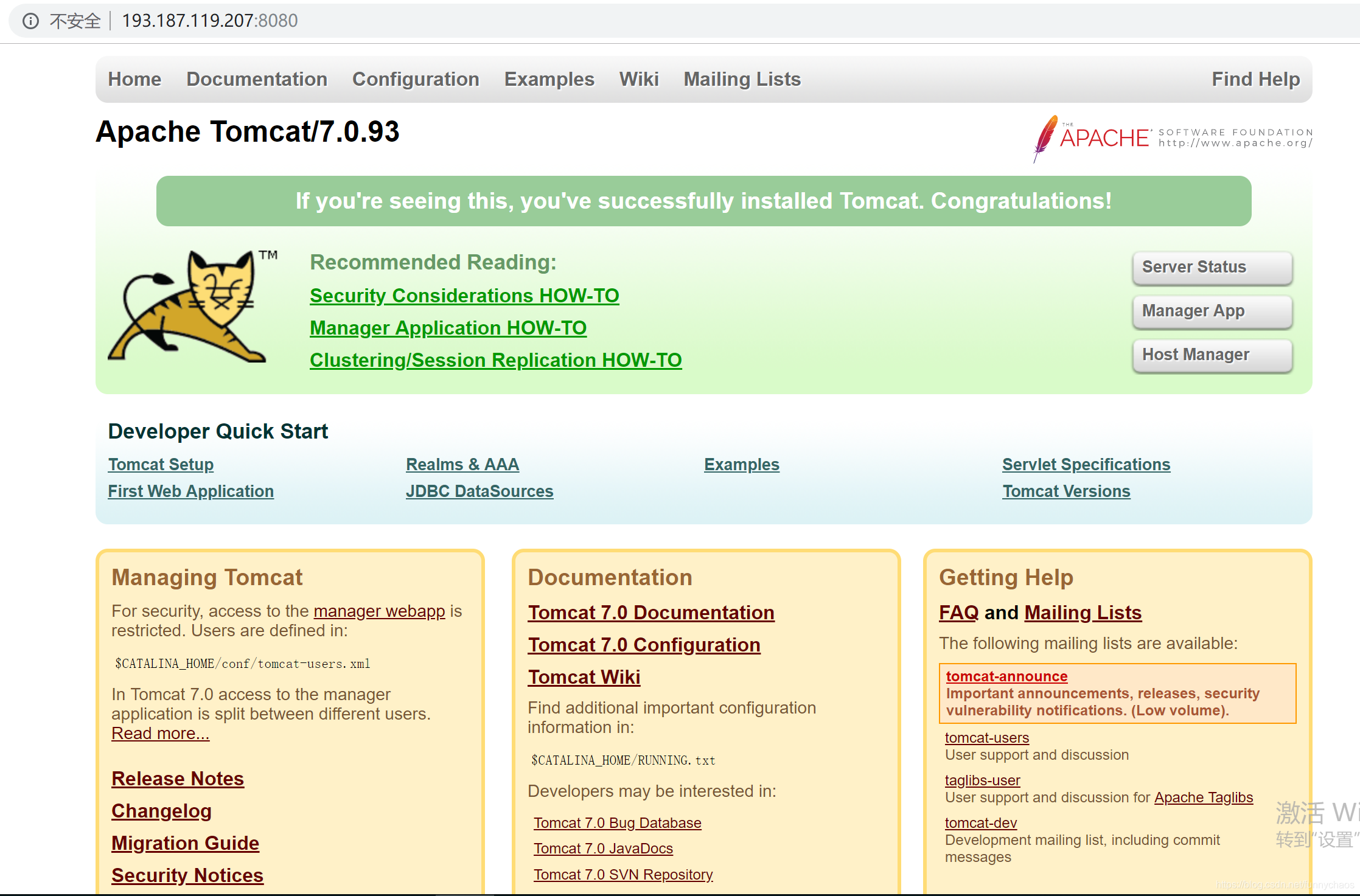Click the address bar URL 193.187.119.207:8080
1360x896 pixels.
pyautogui.click(x=210, y=21)
